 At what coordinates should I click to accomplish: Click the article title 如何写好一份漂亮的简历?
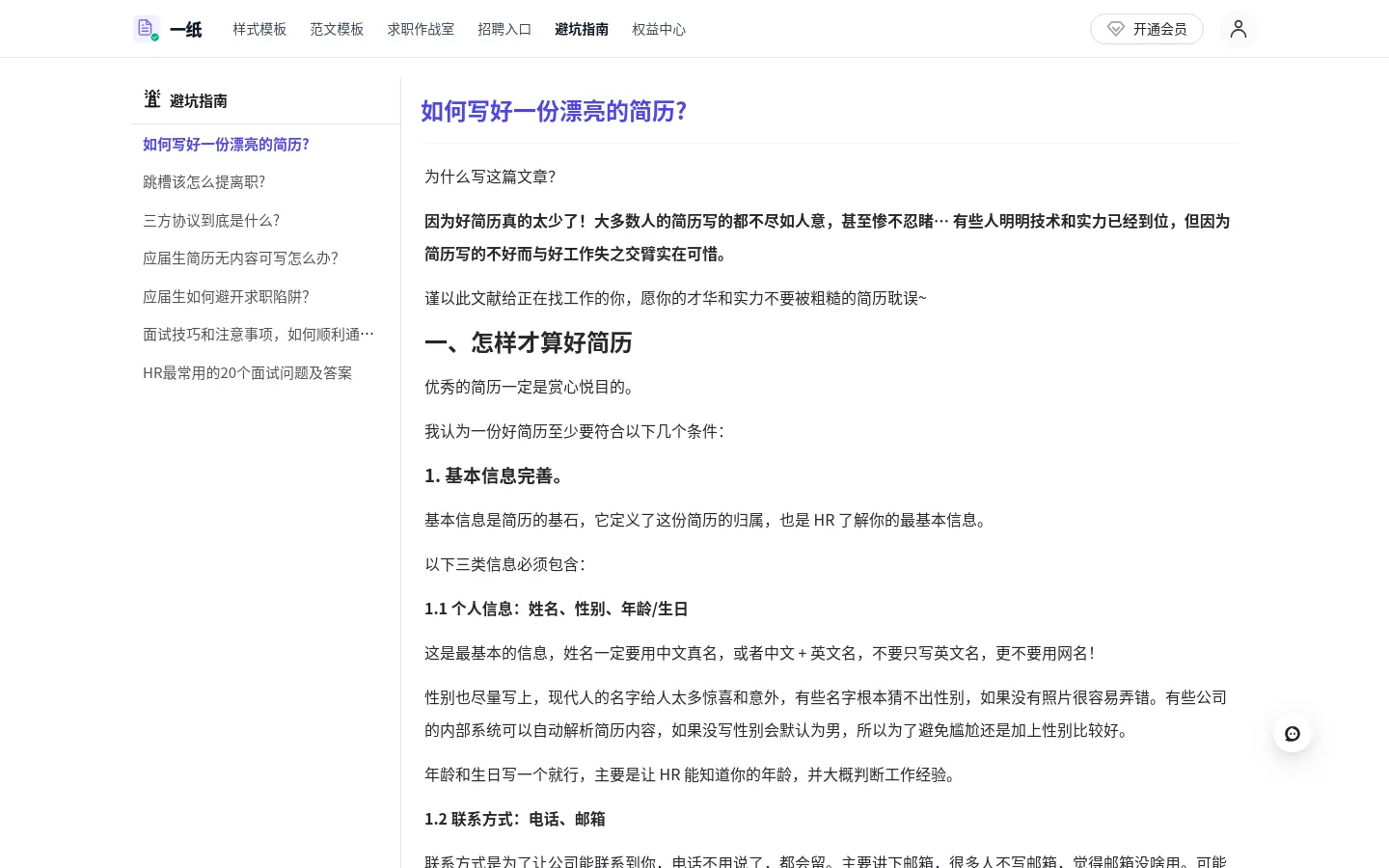coord(554,111)
